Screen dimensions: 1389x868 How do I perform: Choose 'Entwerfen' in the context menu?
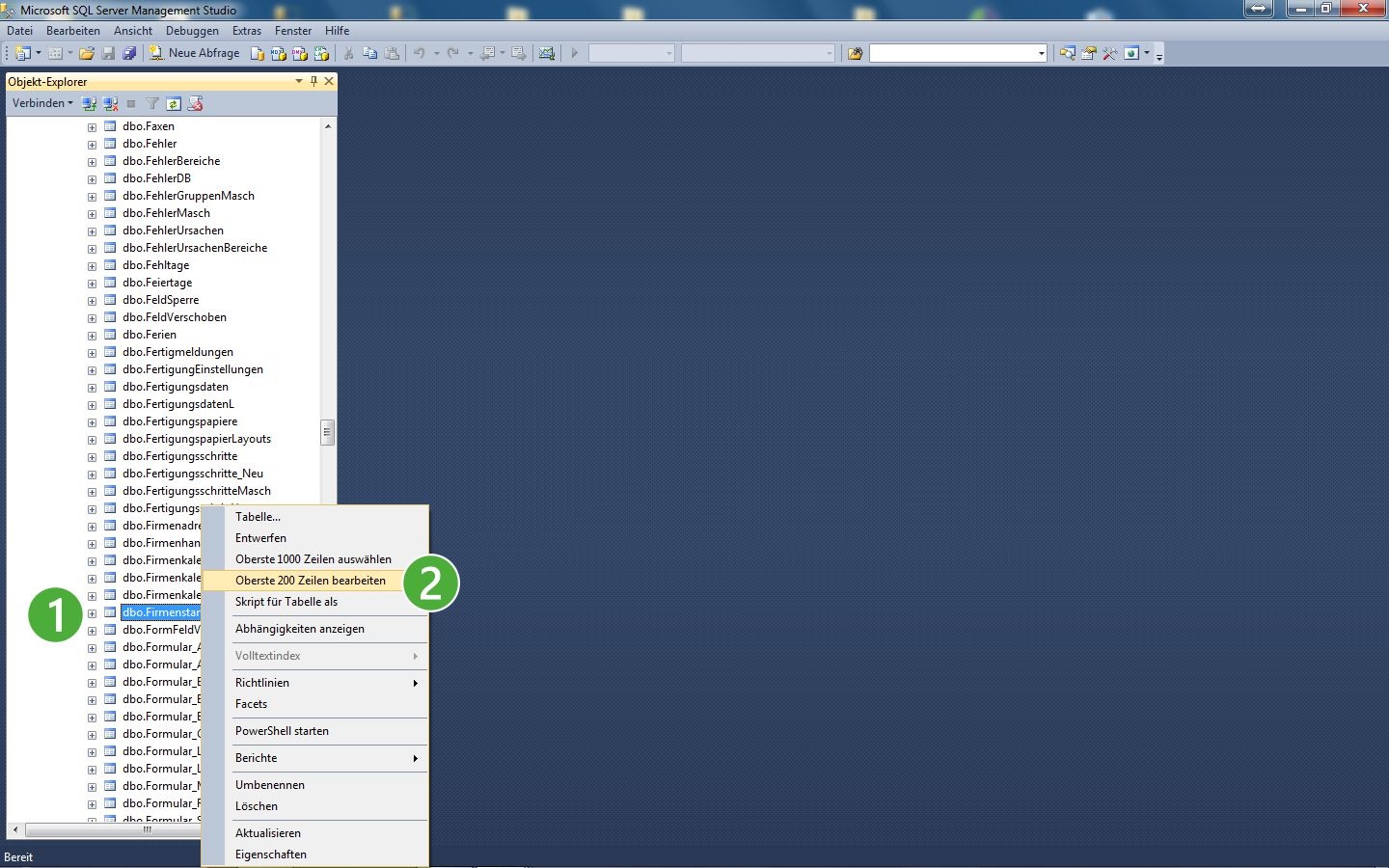(314, 538)
